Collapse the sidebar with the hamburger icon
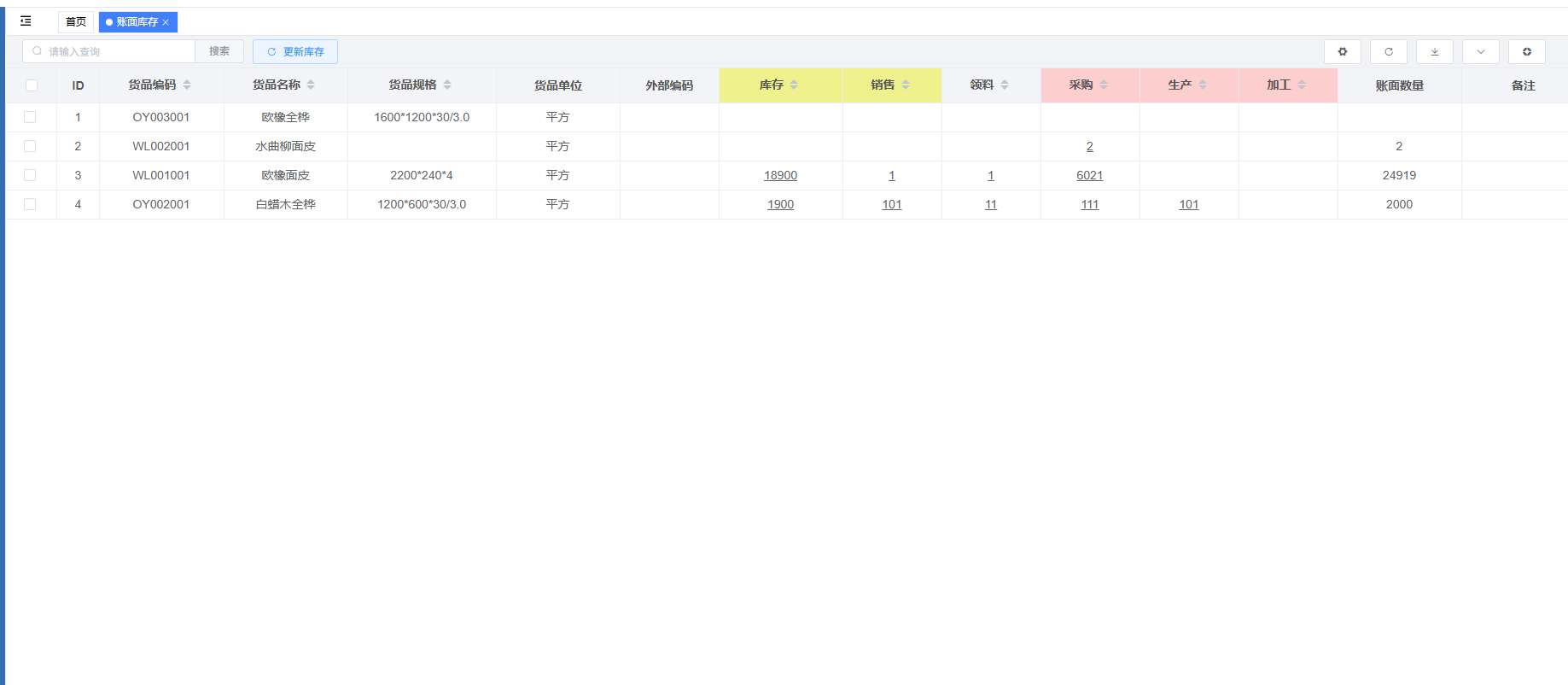Screen dimensions: 1568x685 26,21
